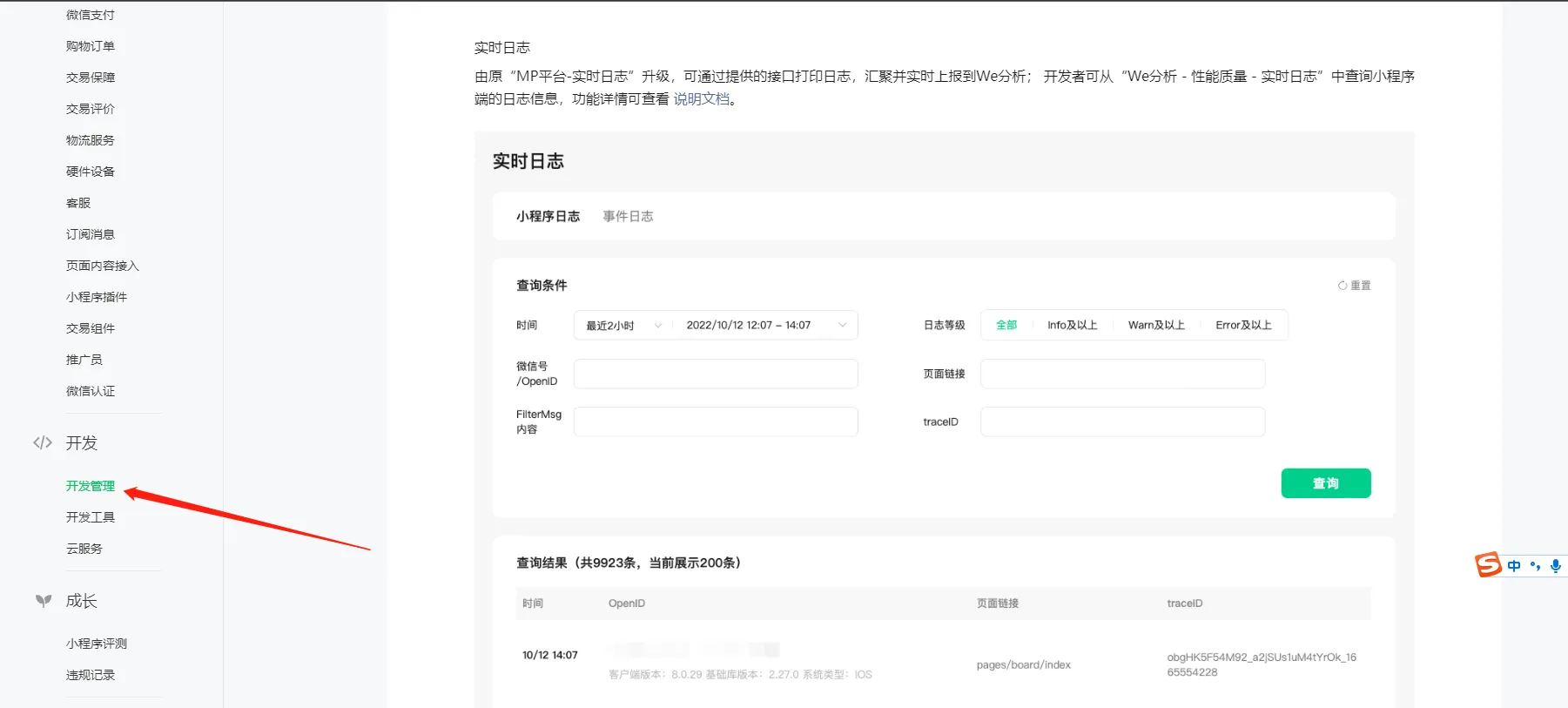Click Sogou microphone voice input icon

point(1556,566)
